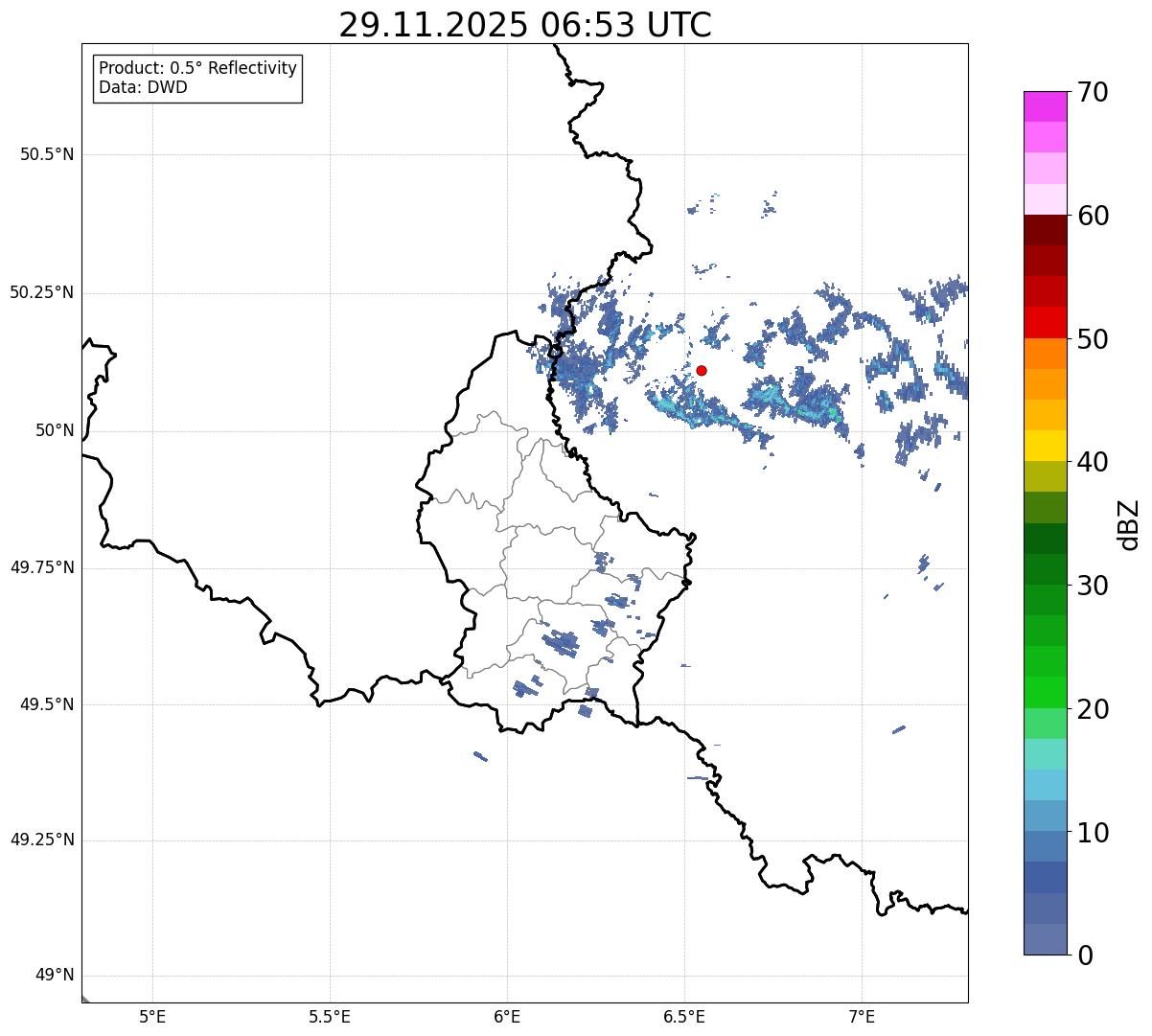
Task: Click the bright green swatch just above 20
Action: coord(1045,692)
